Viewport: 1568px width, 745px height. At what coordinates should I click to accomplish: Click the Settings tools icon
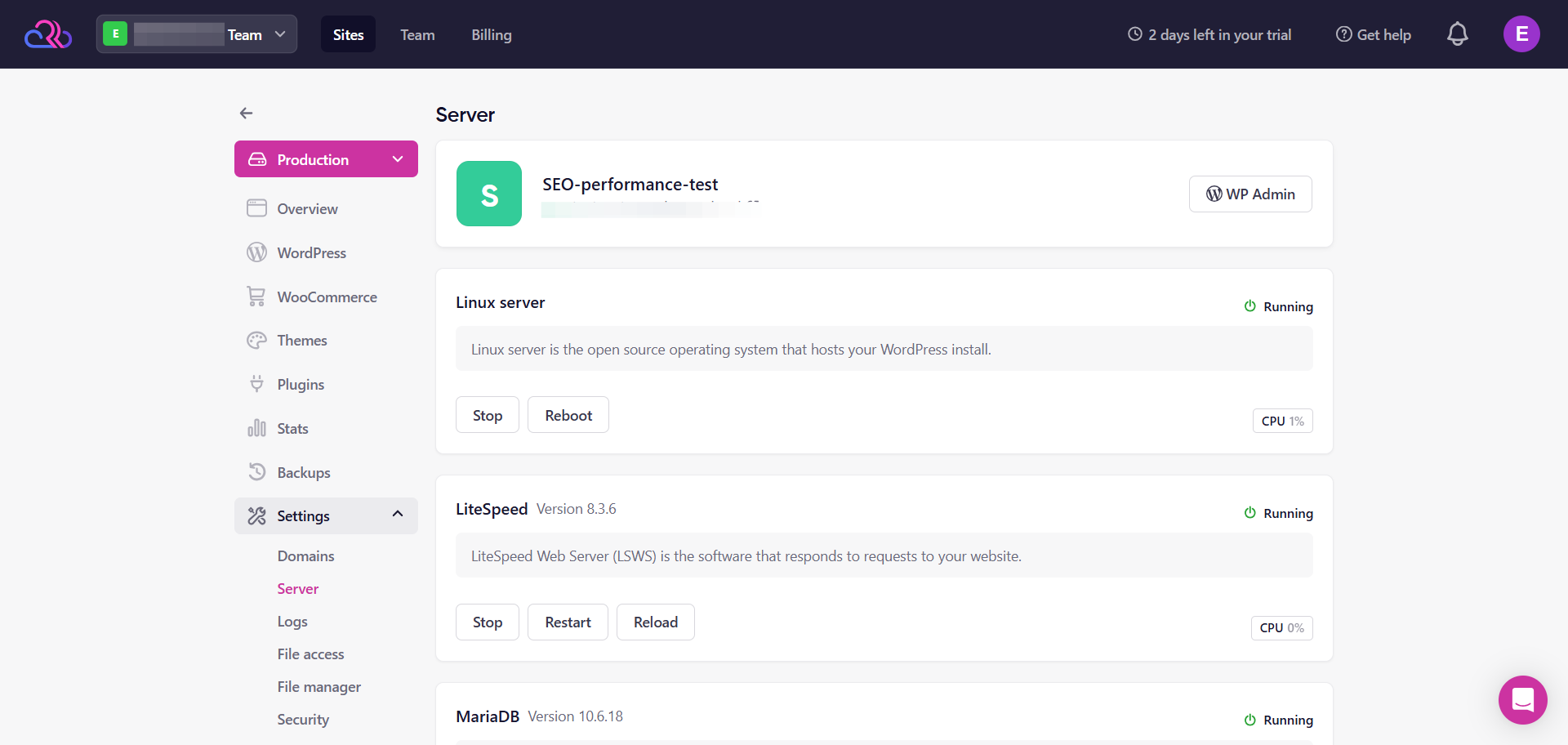coord(256,516)
